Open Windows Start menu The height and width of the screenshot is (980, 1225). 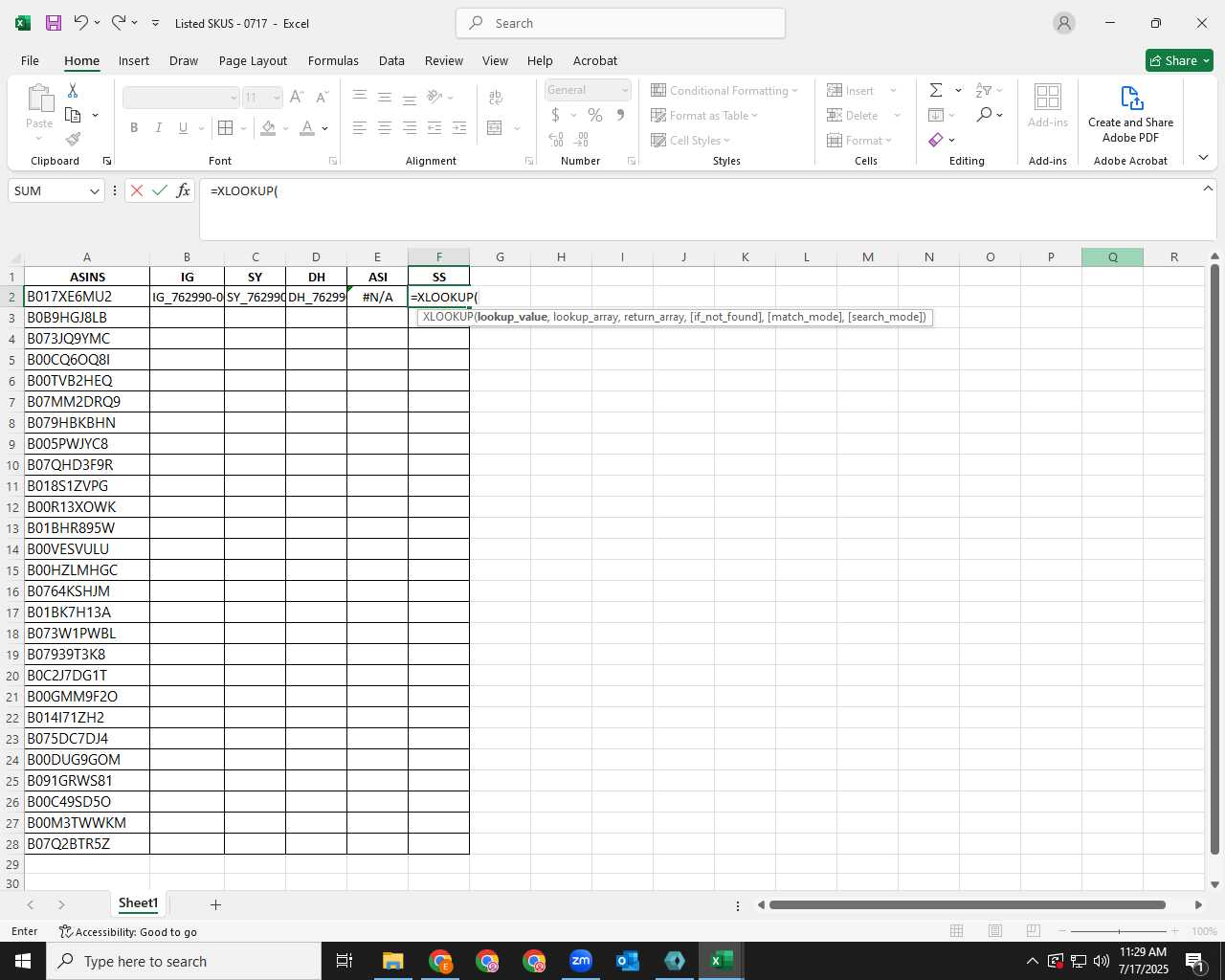click(x=23, y=961)
